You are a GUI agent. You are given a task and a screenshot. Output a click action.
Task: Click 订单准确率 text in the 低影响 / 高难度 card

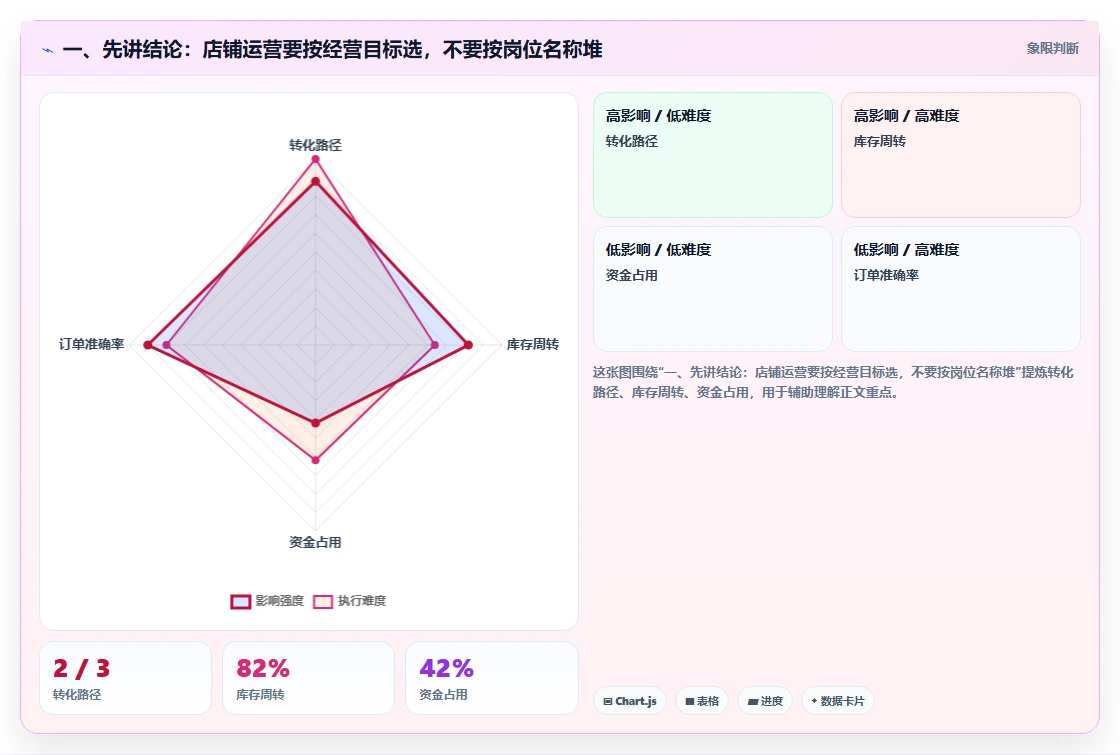(x=886, y=275)
